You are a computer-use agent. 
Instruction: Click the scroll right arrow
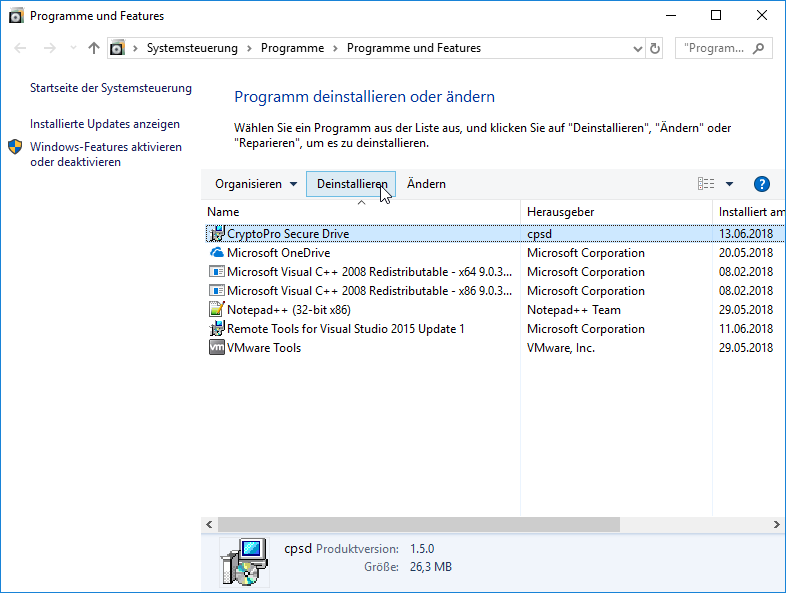(x=776, y=524)
